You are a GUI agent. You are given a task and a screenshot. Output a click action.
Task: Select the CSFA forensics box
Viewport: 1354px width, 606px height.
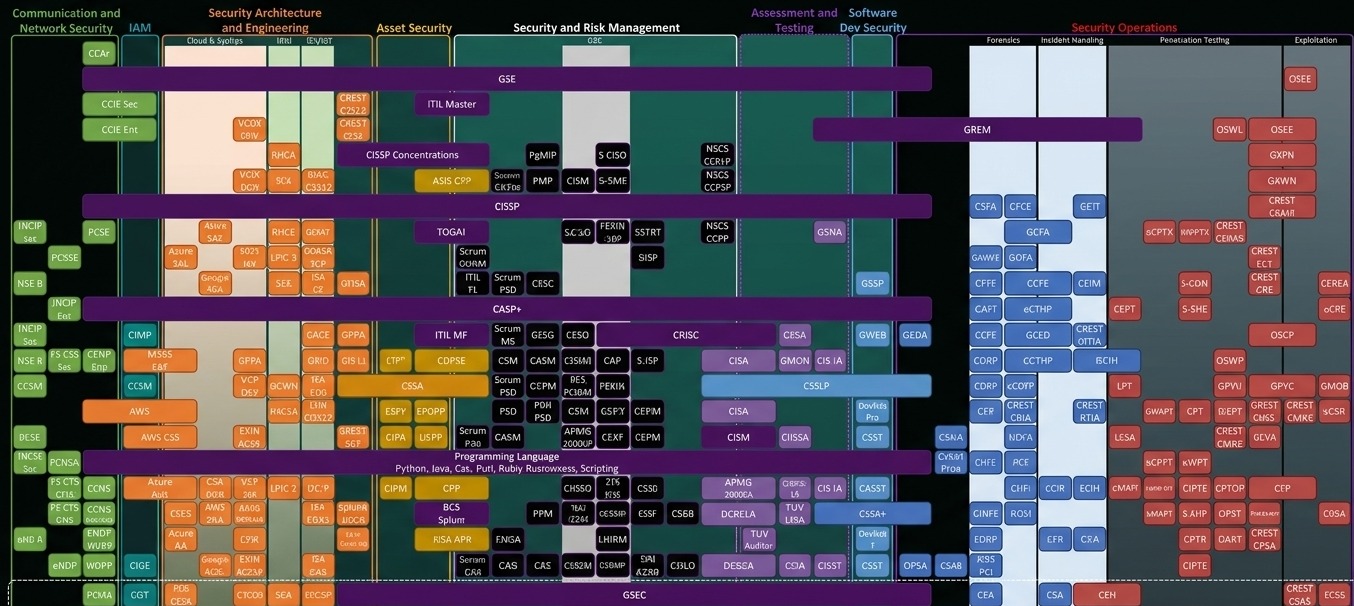click(985, 207)
